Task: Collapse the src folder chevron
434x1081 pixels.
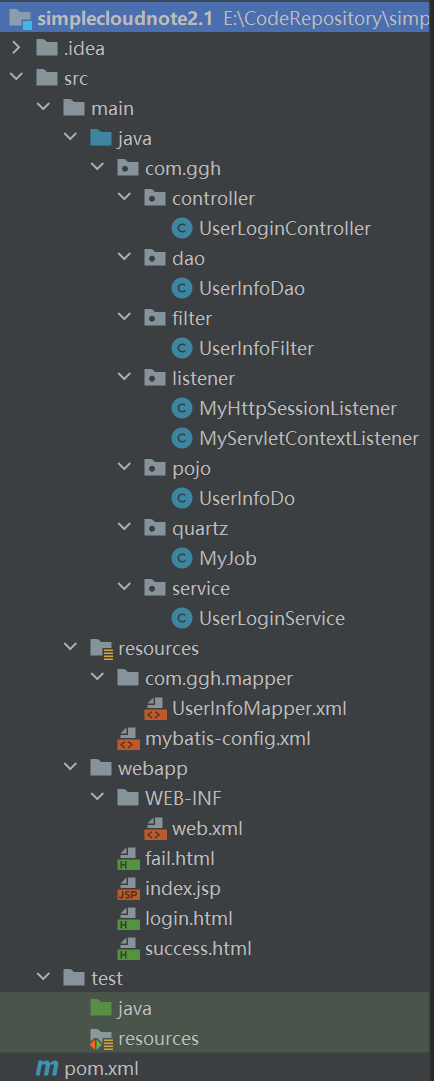Action: coord(17,79)
